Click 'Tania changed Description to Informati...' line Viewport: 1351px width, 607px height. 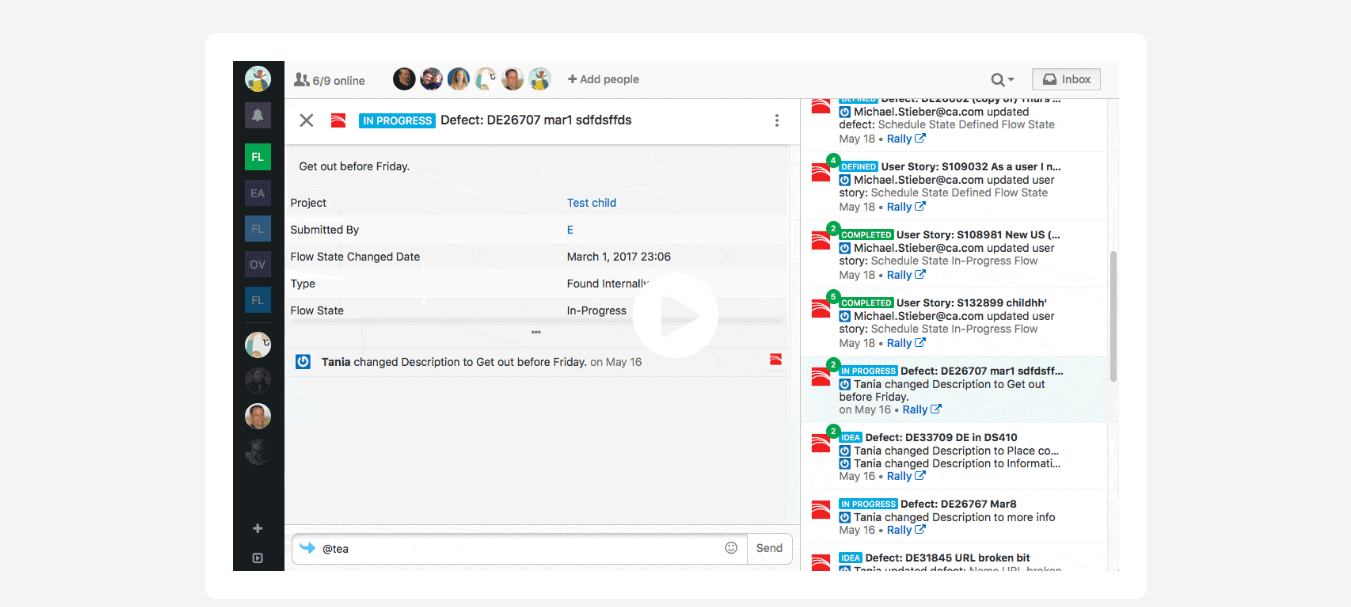pyautogui.click(x=957, y=464)
